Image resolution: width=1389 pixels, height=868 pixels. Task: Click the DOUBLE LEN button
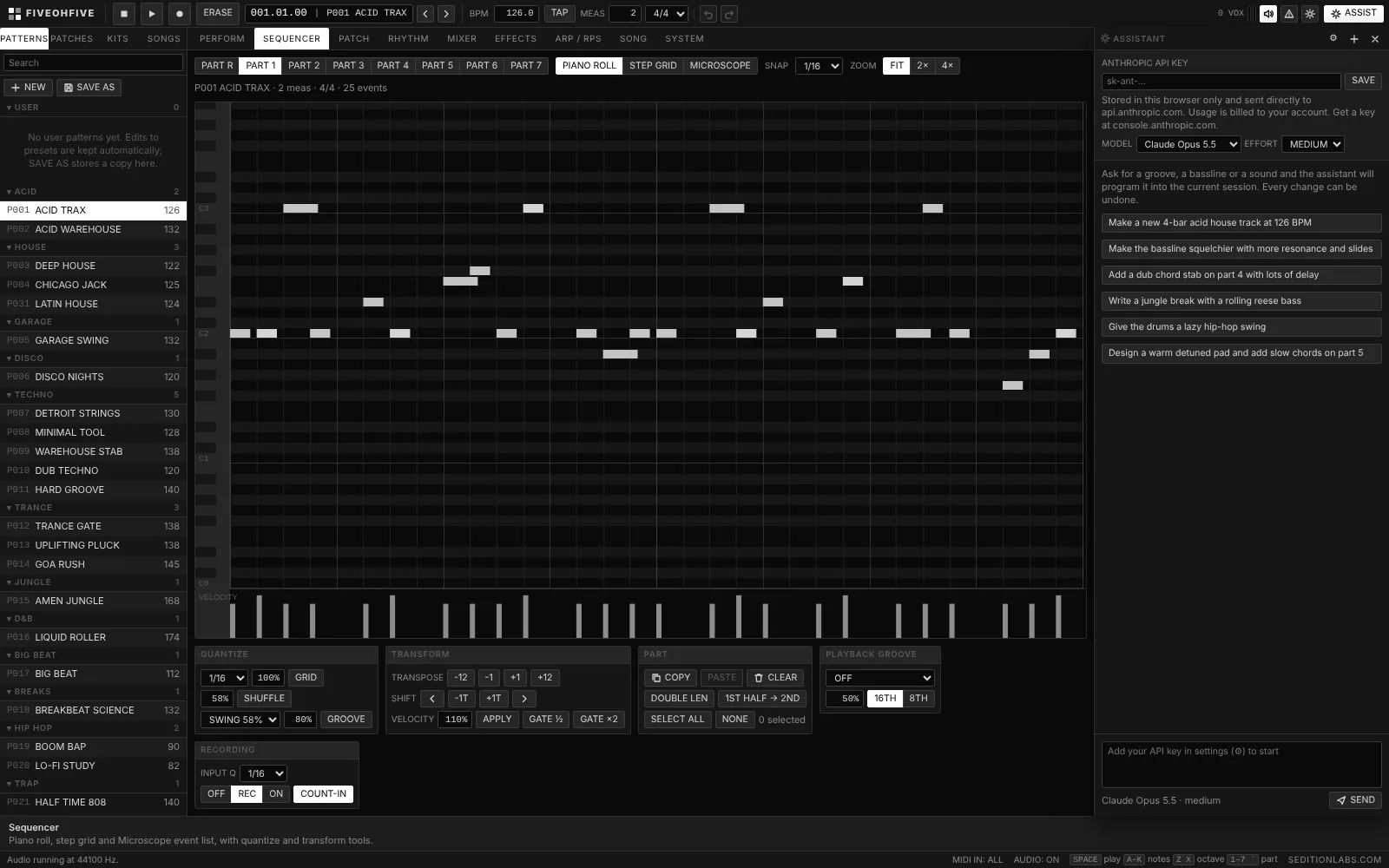[679, 698]
